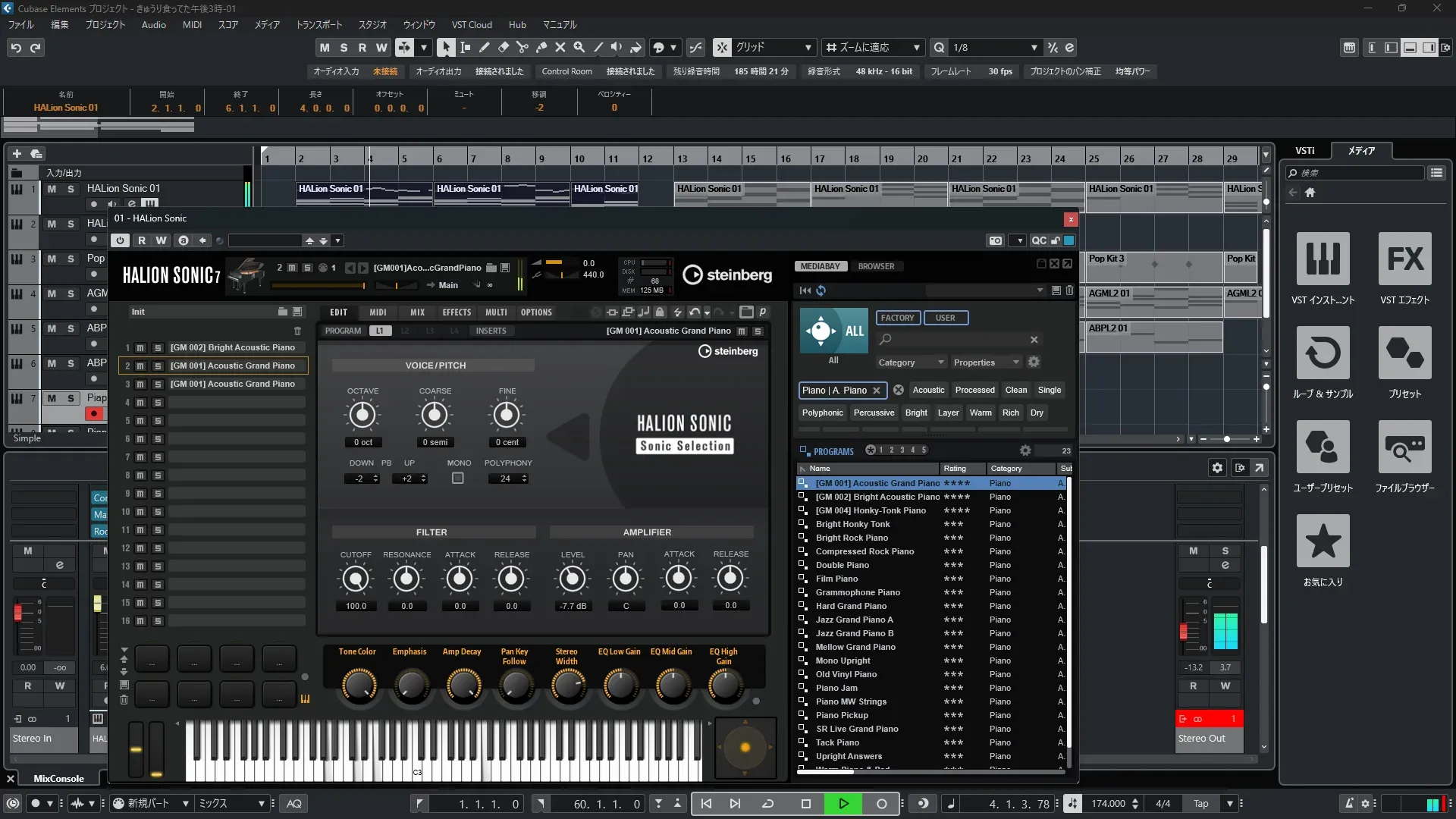Click the green Play transport button
The image size is (1456, 819).
[x=843, y=803]
